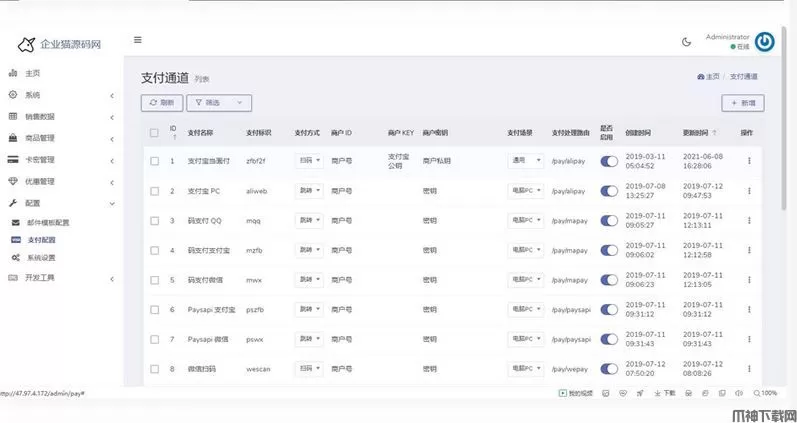
Task: Click the 更新时间 sort arrow
Action: click(714, 132)
